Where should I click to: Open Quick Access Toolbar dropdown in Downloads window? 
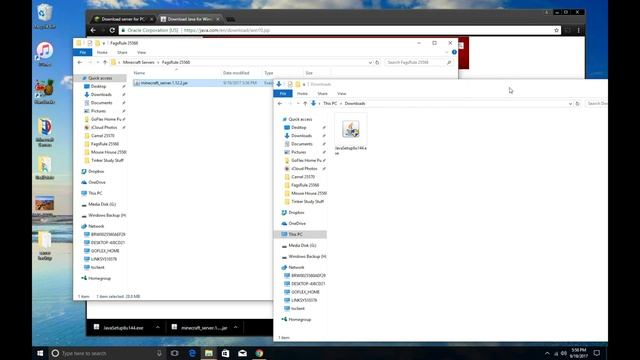click(304, 84)
